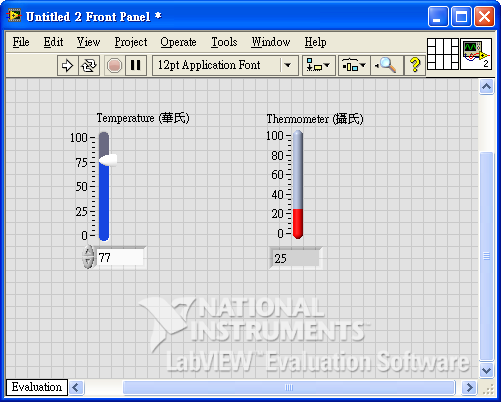Click the vertical scrollbar down arrow

[x=486, y=370]
